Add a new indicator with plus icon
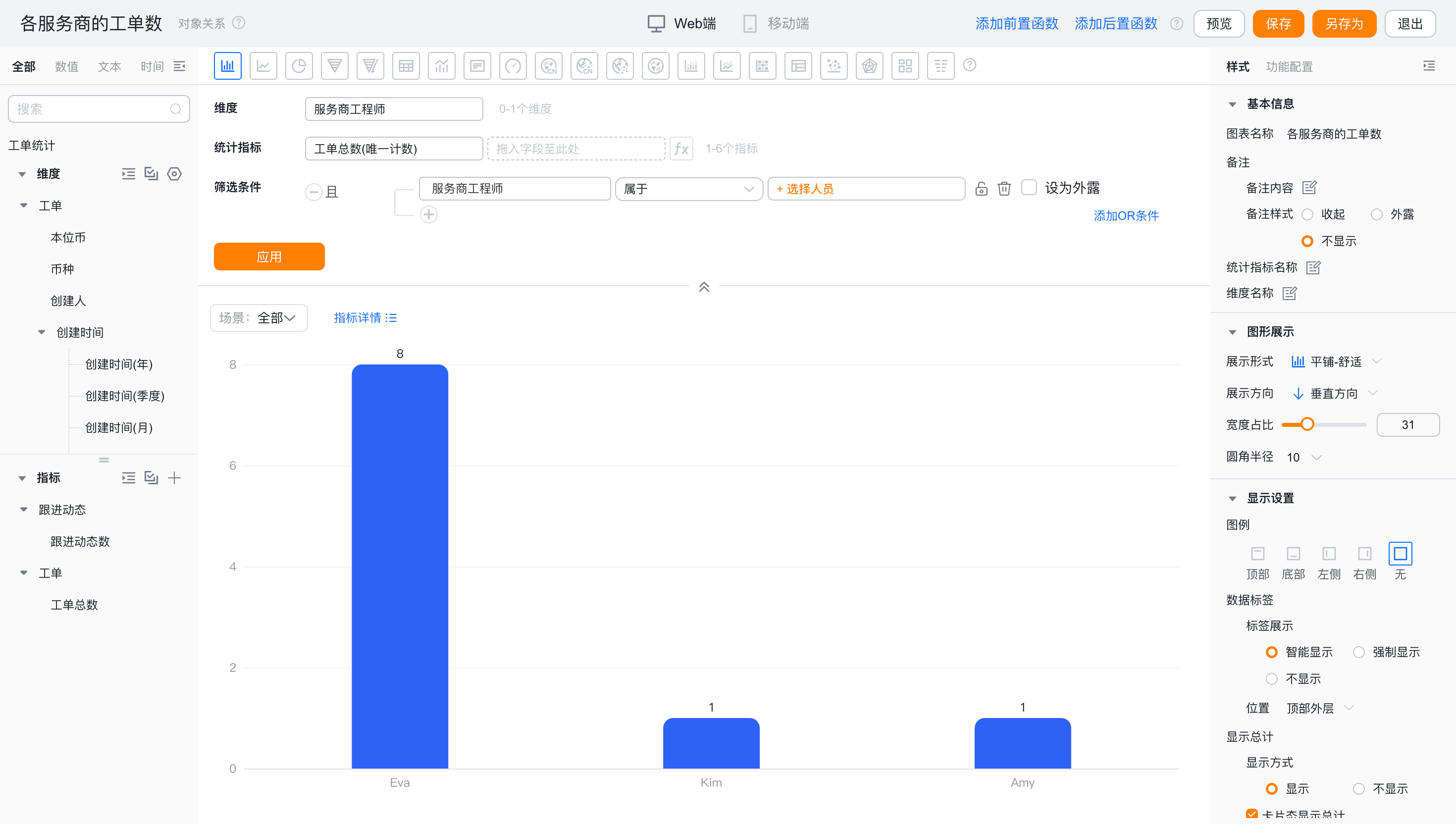1456x824 pixels. [174, 478]
